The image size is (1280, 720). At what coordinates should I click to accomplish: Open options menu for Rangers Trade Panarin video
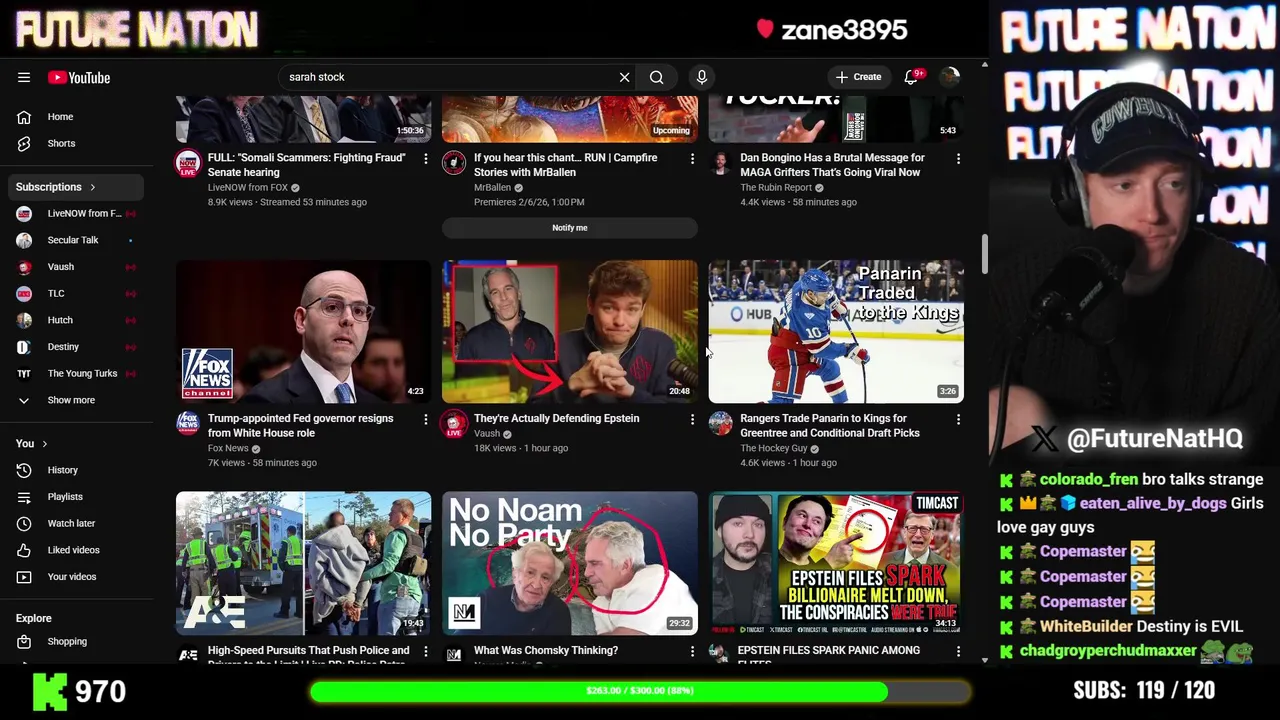(958, 419)
